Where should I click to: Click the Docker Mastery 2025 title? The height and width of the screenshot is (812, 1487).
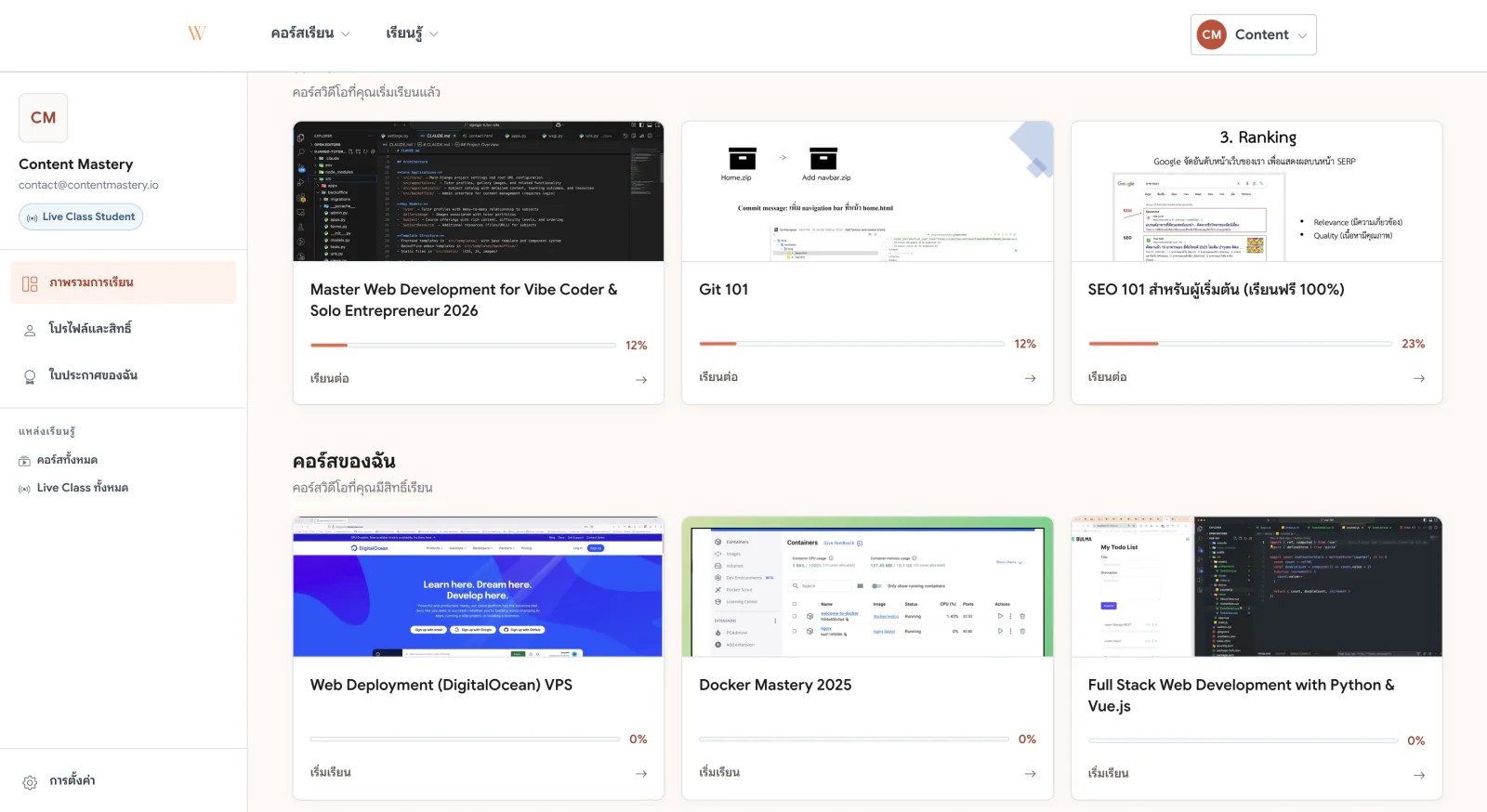click(775, 685)
